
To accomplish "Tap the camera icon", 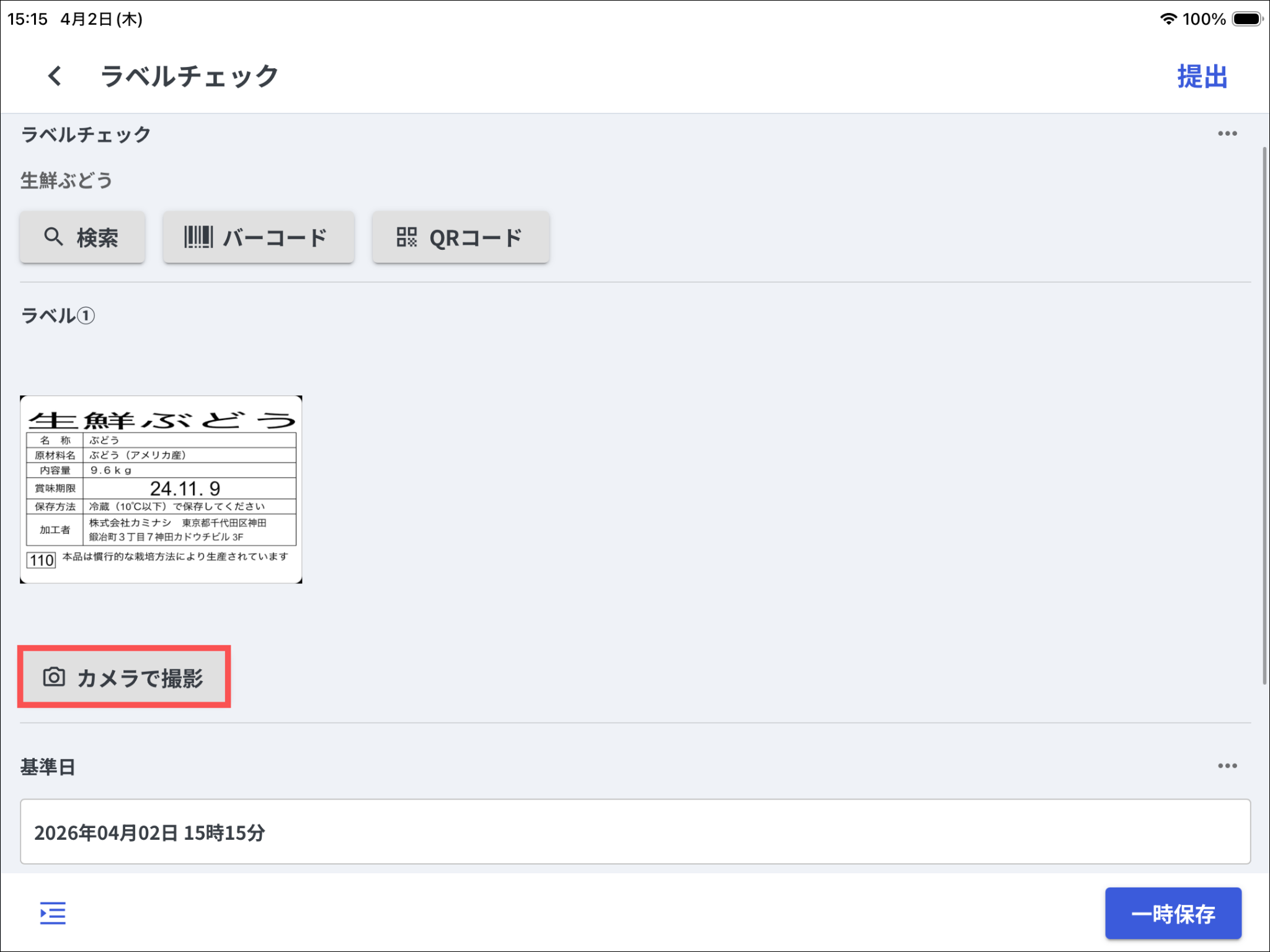I will pos(54,677).
